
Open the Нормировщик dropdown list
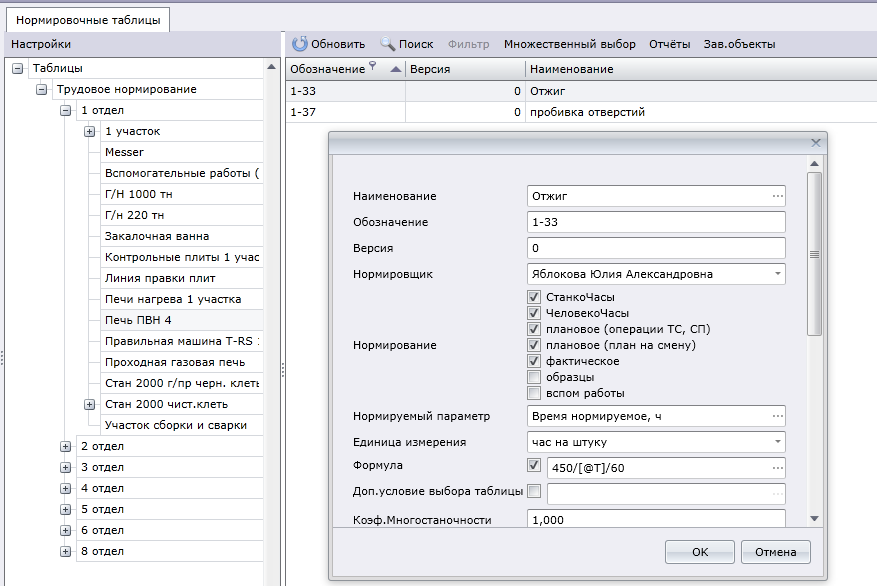pyautogui.click(x=777, y=274)
